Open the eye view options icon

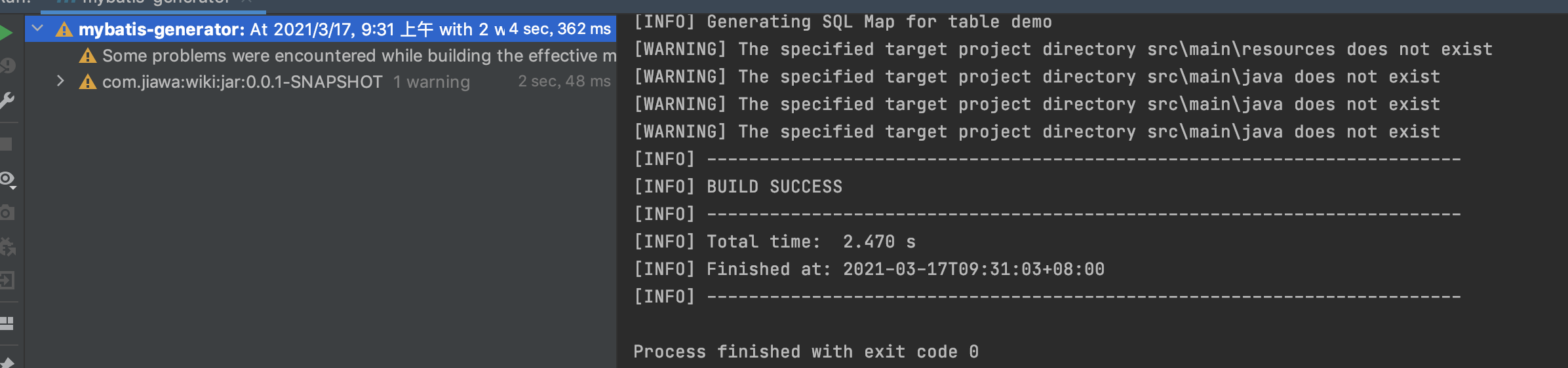(x=6, y=178)
